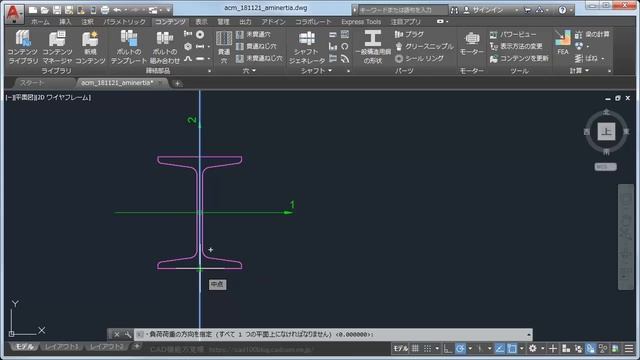The width and height of the screenshot is (640, 360).
Task: Open the application menu A button
Action: click(x=14, y=13)
